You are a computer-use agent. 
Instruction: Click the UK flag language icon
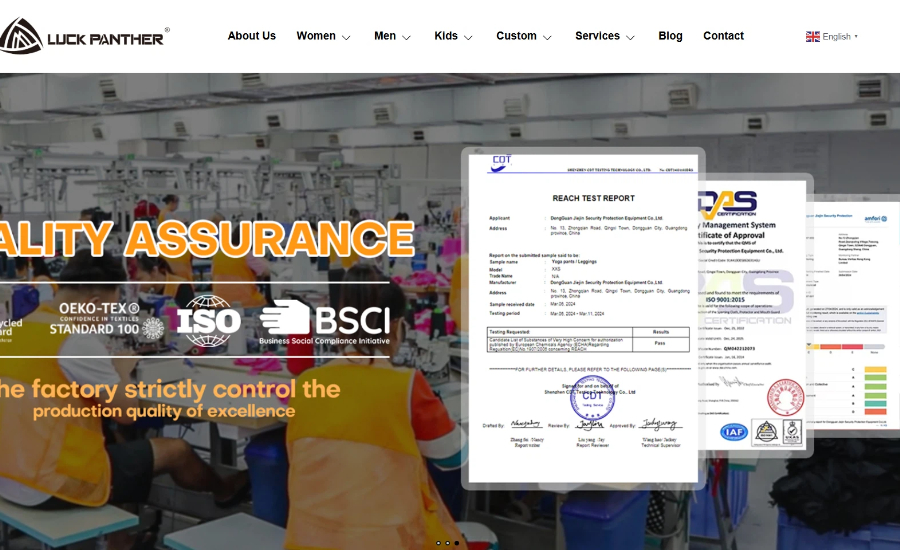click(x=812, y=37)
